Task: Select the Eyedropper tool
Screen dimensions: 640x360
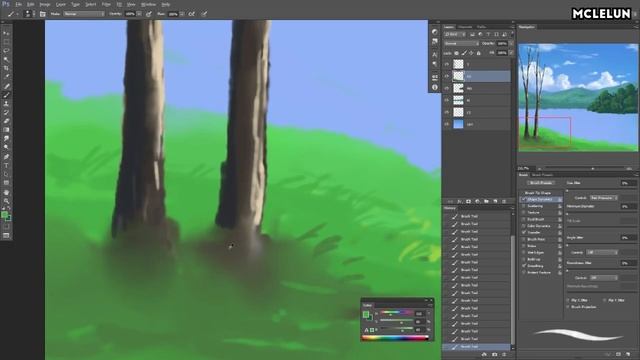Action: pos(6,77)
